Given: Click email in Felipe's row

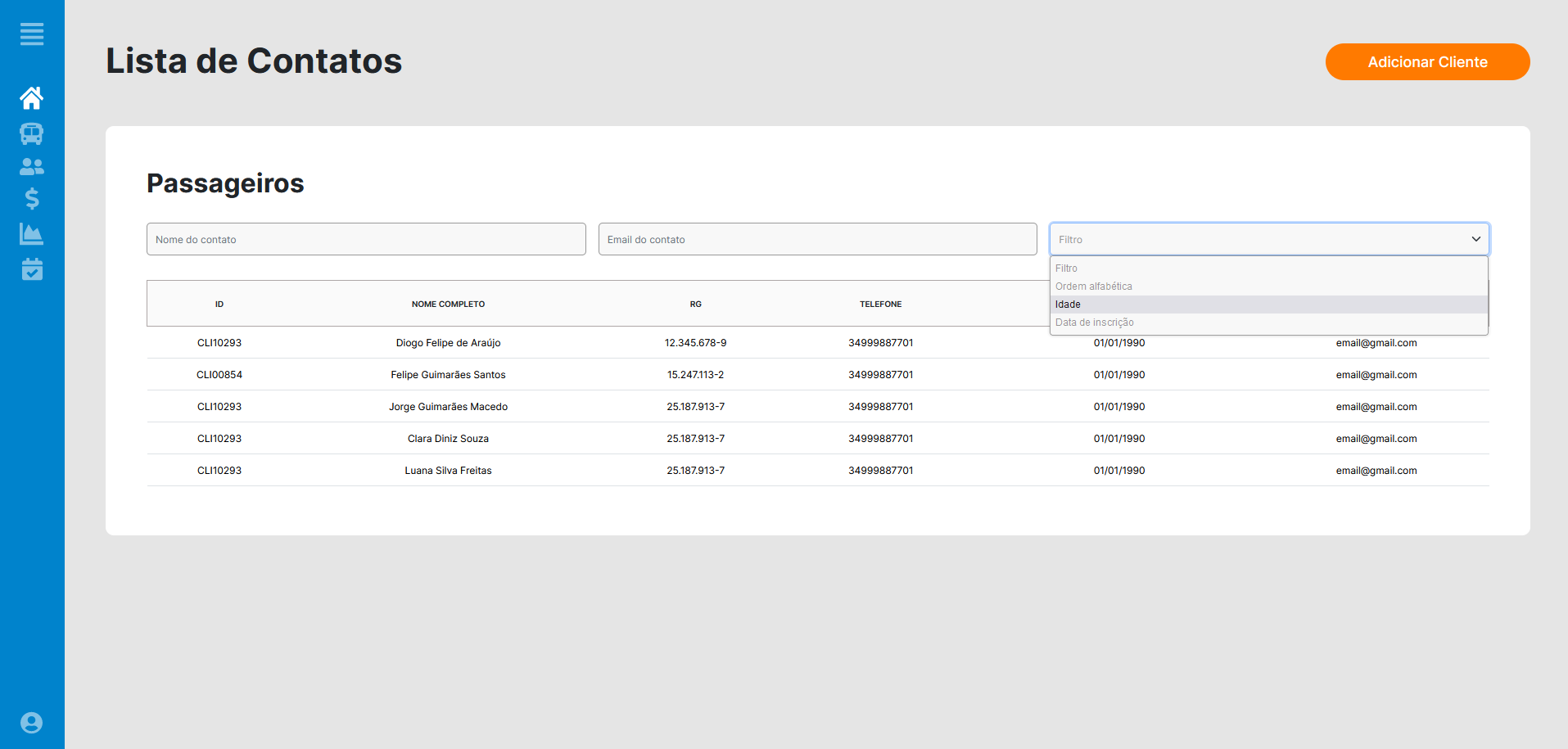Looking at the screenshot, I should 1376,375.
